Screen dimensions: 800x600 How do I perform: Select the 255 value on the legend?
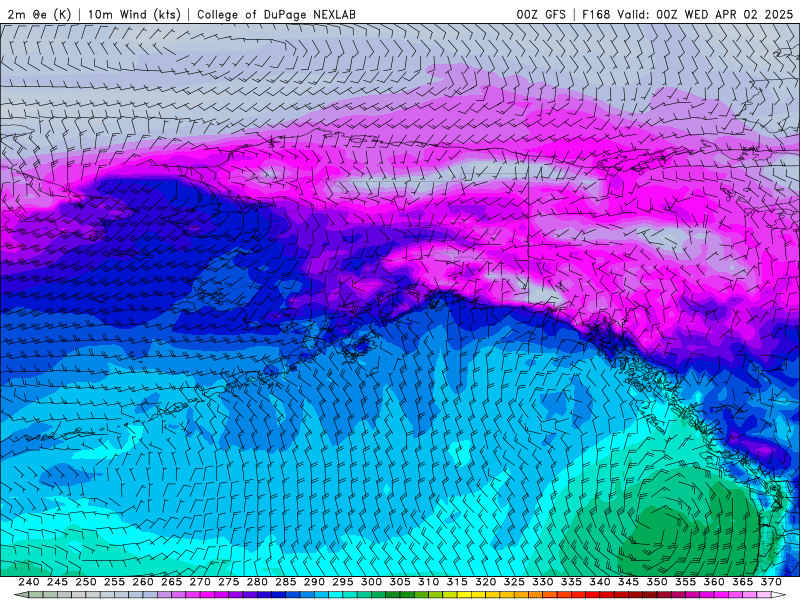(x=114, y=582)
